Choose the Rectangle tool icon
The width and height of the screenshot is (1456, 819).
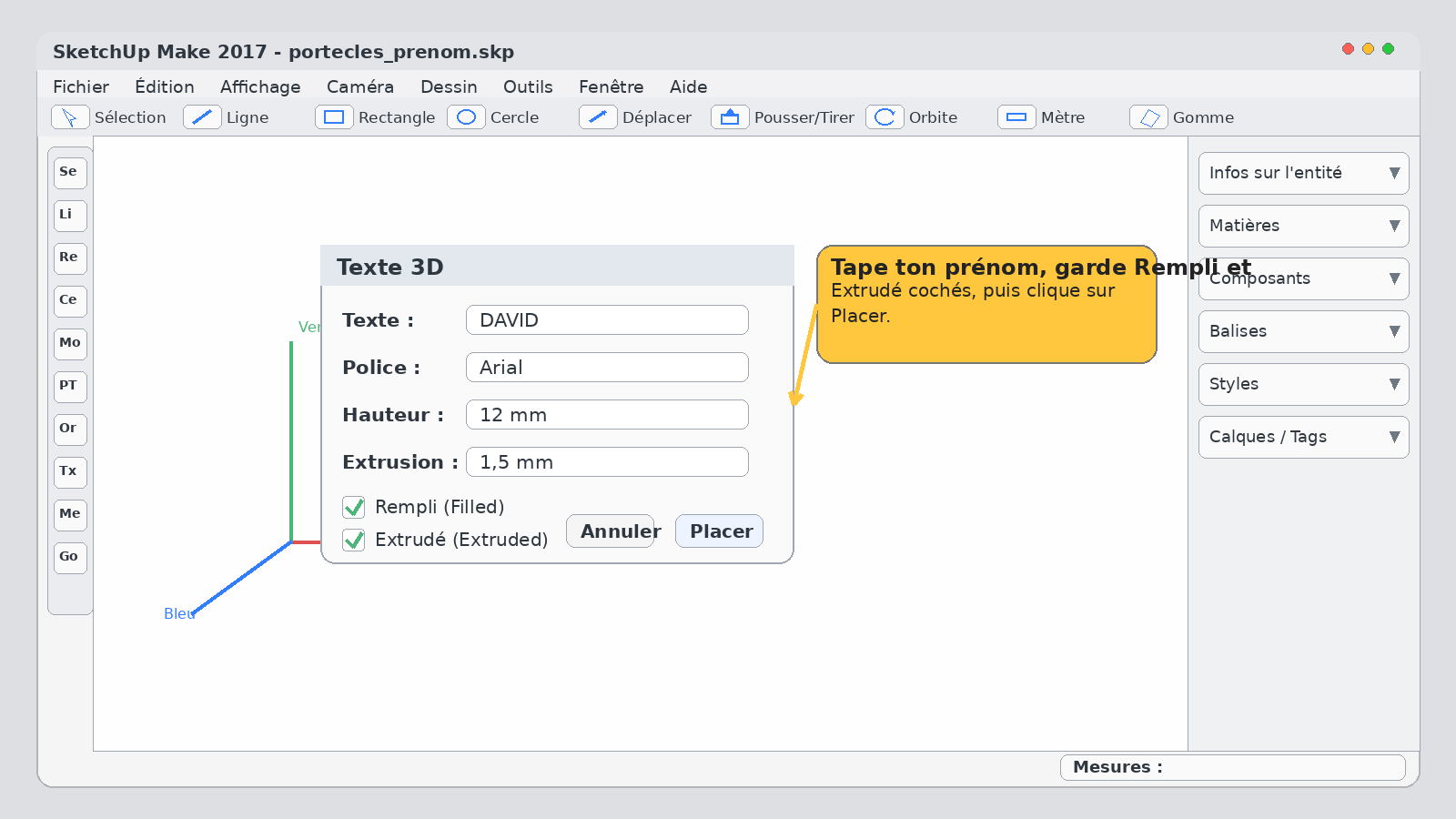click(x=334, y=117)
